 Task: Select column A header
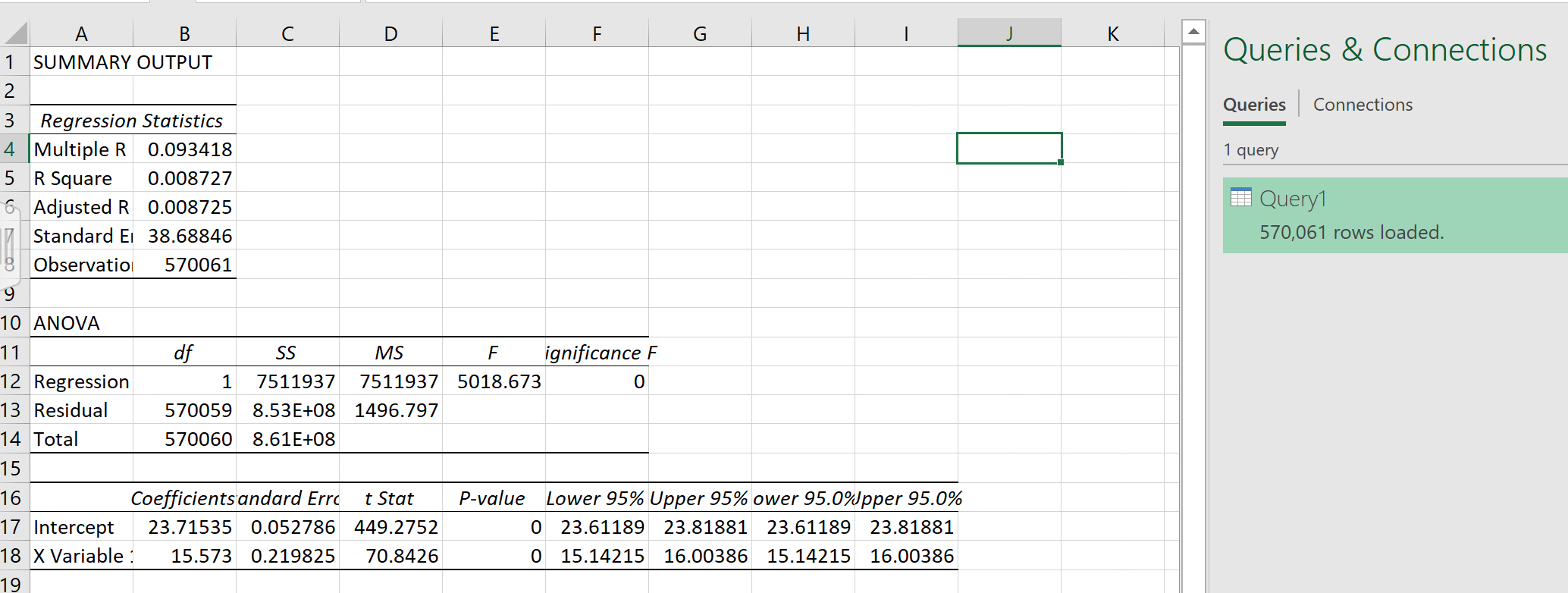[x=82, y=33]
